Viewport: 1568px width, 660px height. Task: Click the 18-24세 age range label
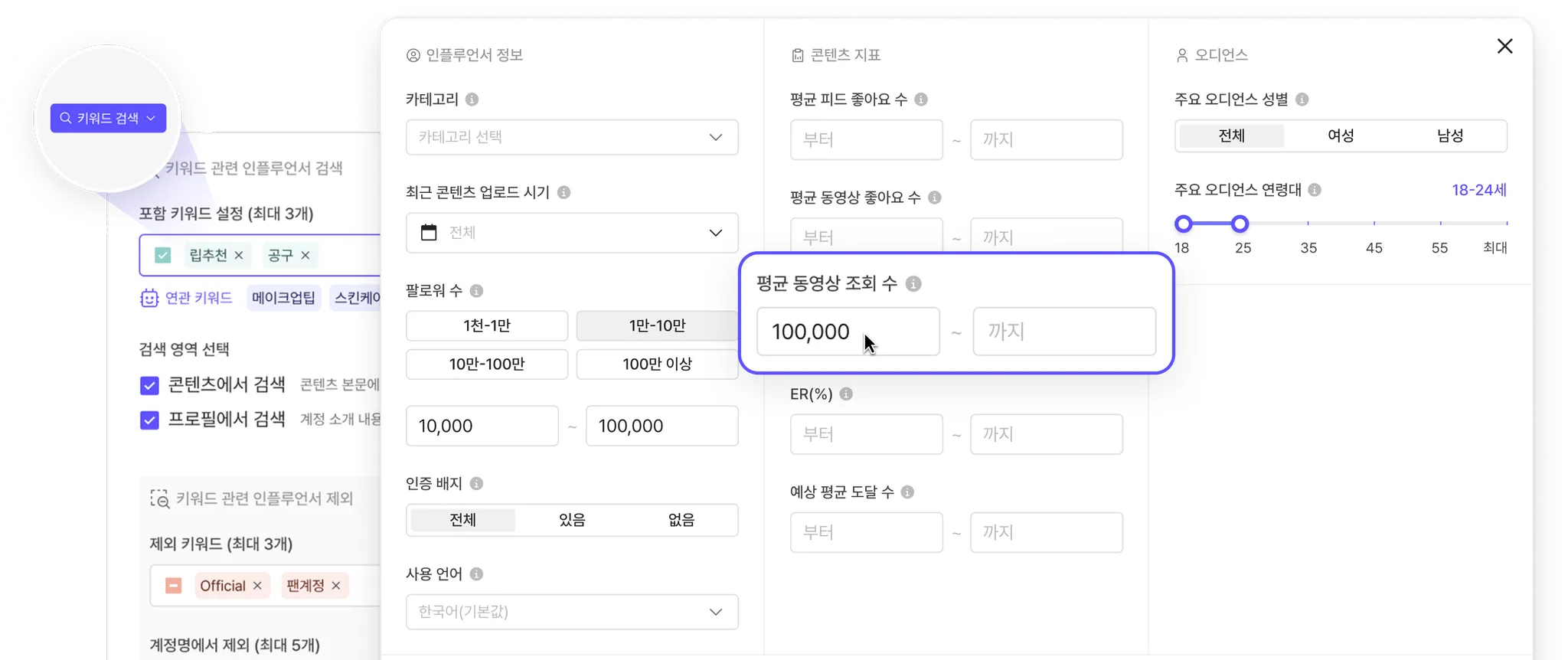coord(1479,190)
